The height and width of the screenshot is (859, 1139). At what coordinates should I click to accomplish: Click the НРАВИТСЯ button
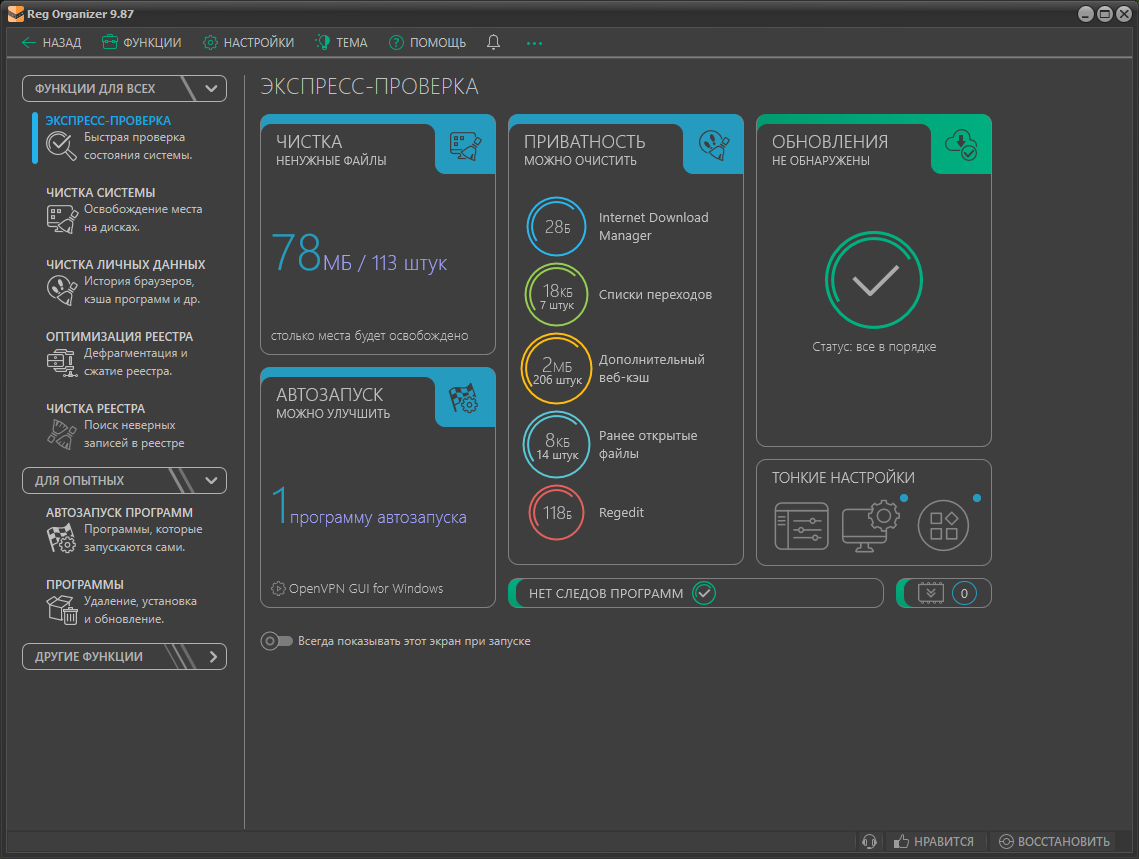click(934, 842)
